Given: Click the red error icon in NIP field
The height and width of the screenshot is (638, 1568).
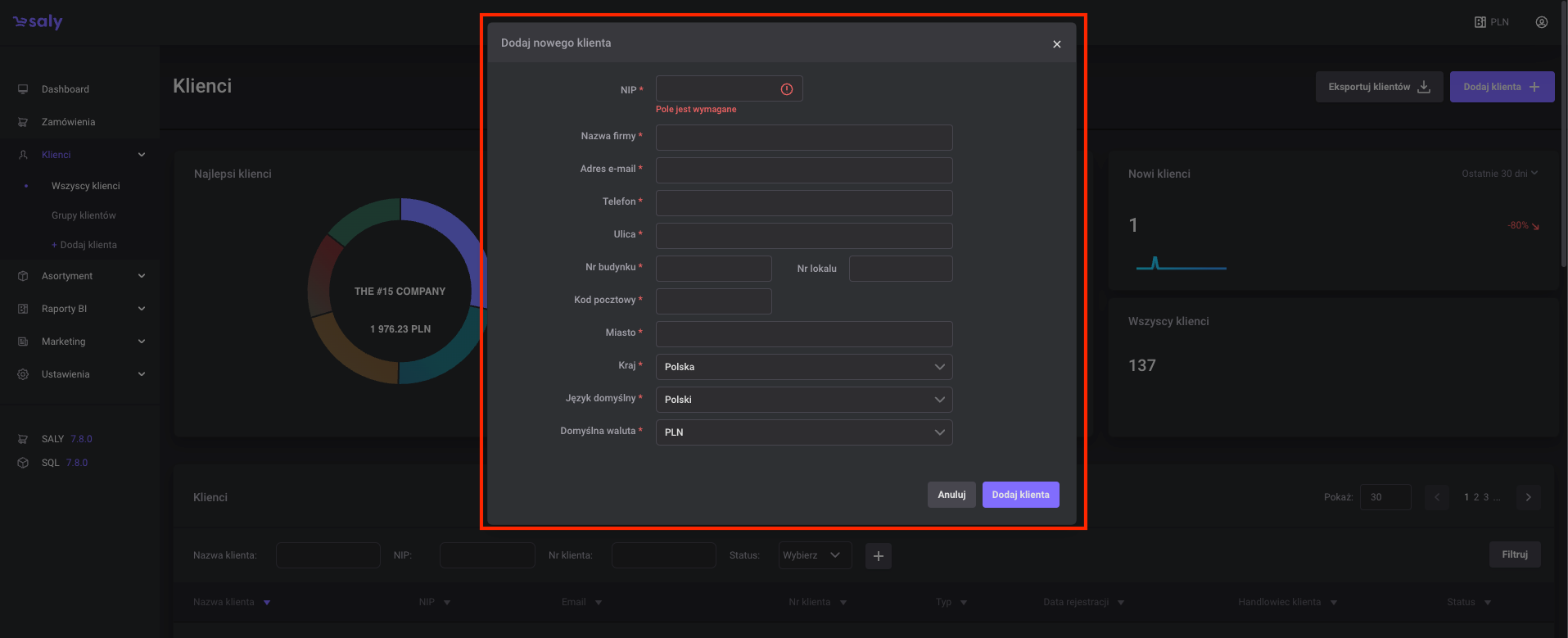Looking at the screenshot, I should (x=786, y=89).
